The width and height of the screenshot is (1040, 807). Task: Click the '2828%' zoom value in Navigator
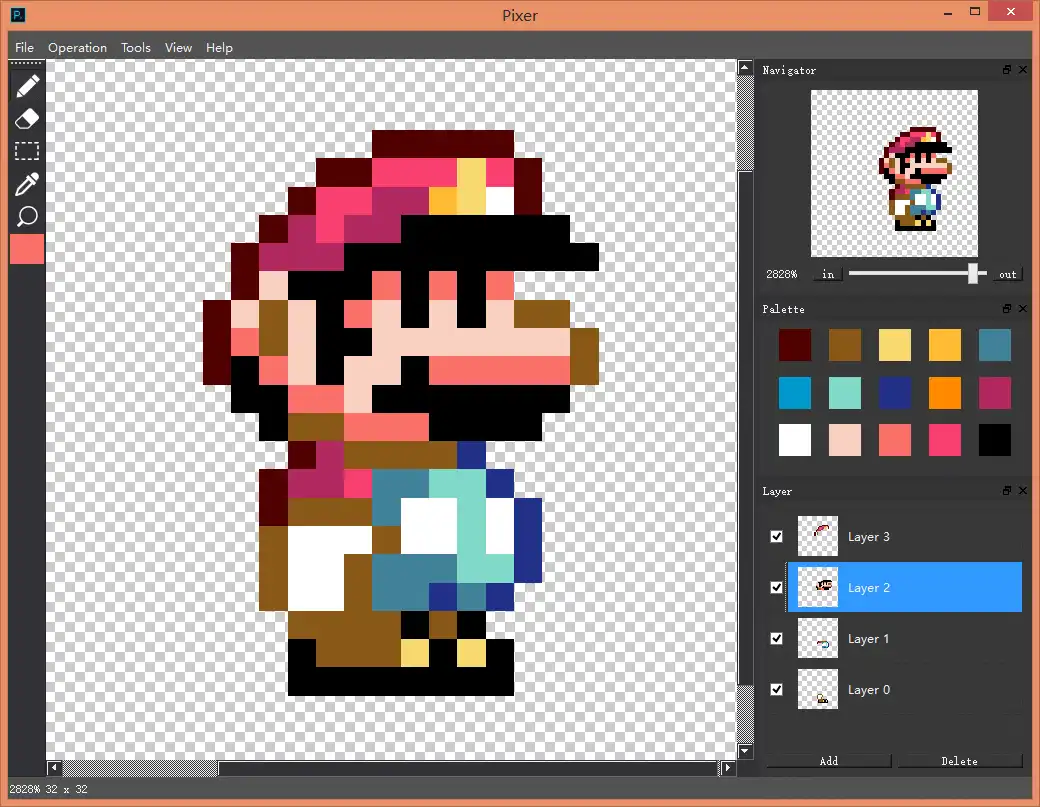(x=781, y=275)
